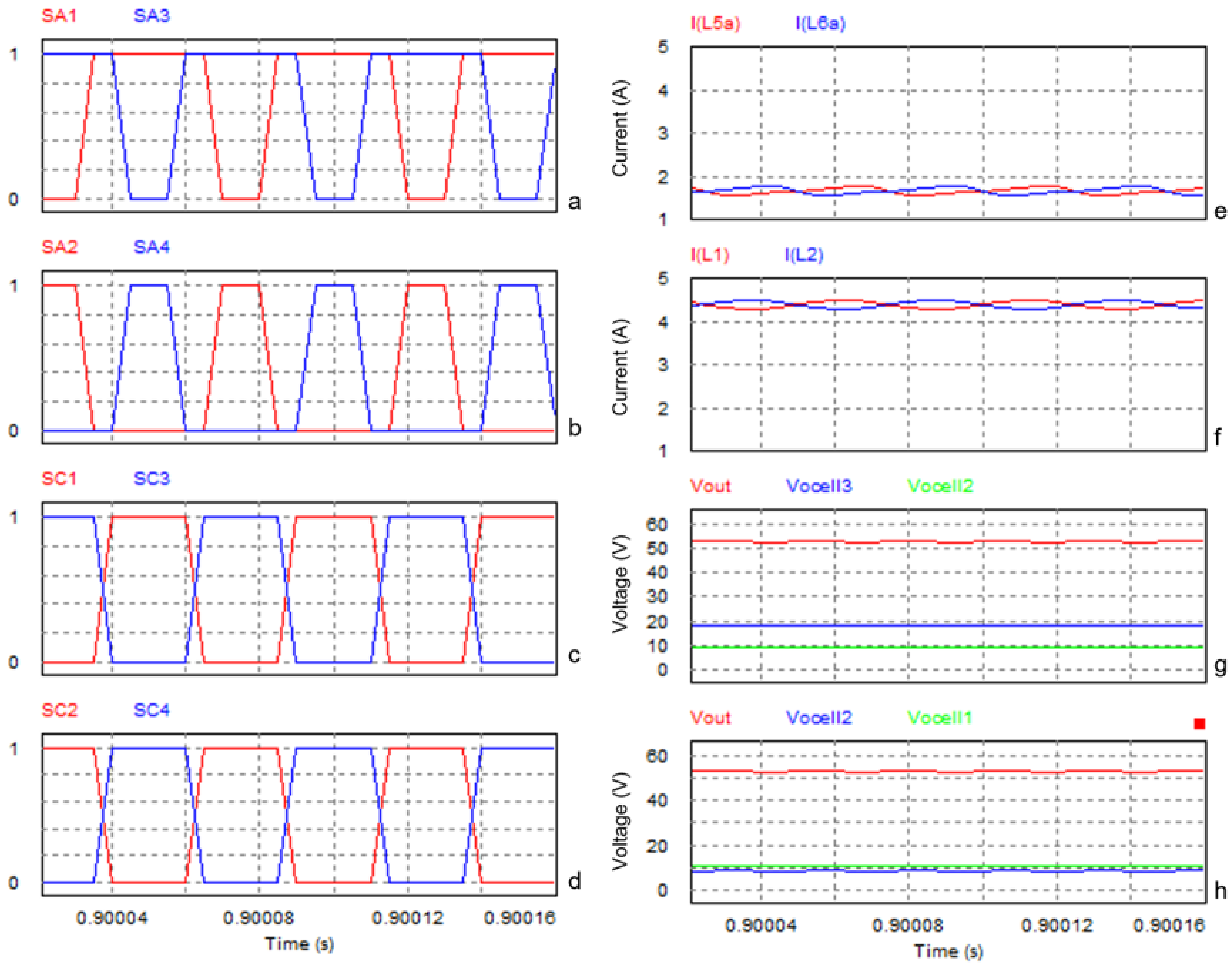Select the SC4 trace label
The width and height of the screenshot is (1232, 967).
pos(151,711)
